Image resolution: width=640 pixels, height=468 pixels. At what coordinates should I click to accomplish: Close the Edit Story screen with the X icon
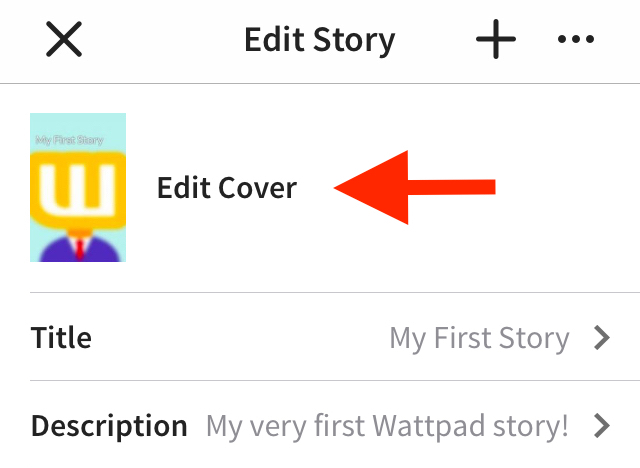(64, 39)
